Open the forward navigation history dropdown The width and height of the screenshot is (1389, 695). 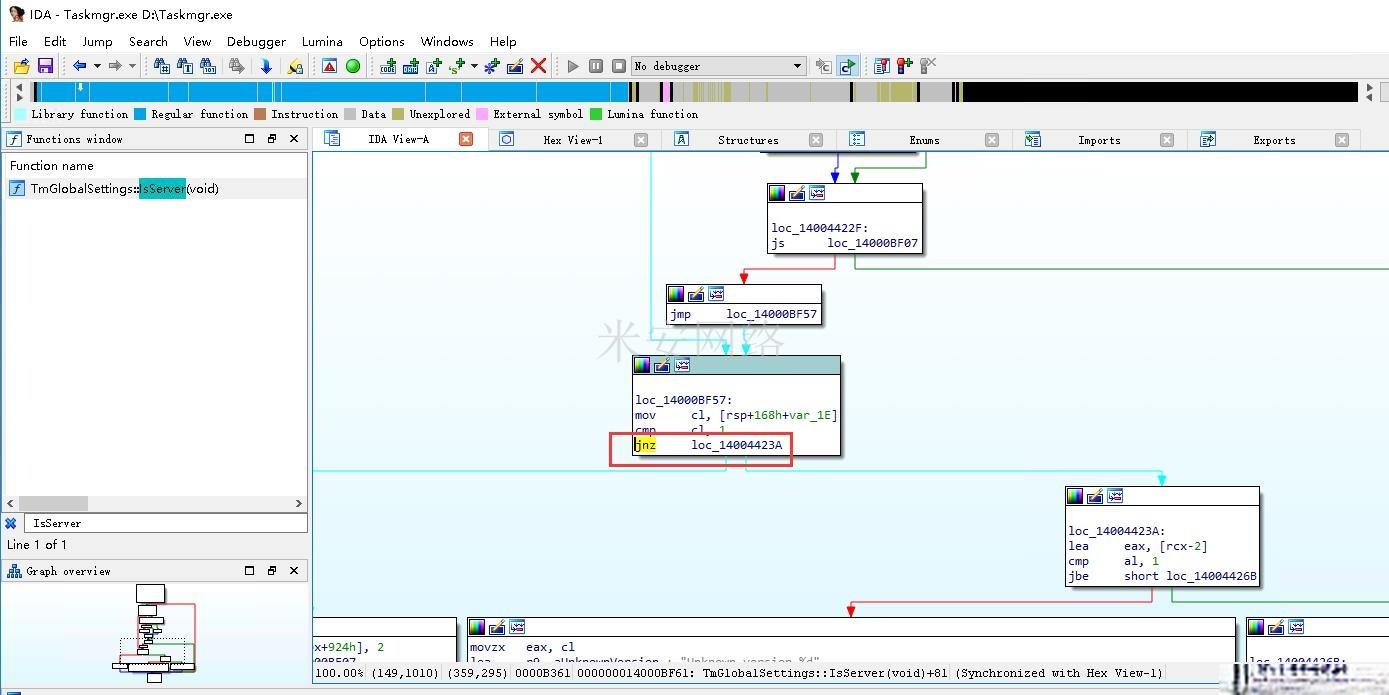click(132, 66)
